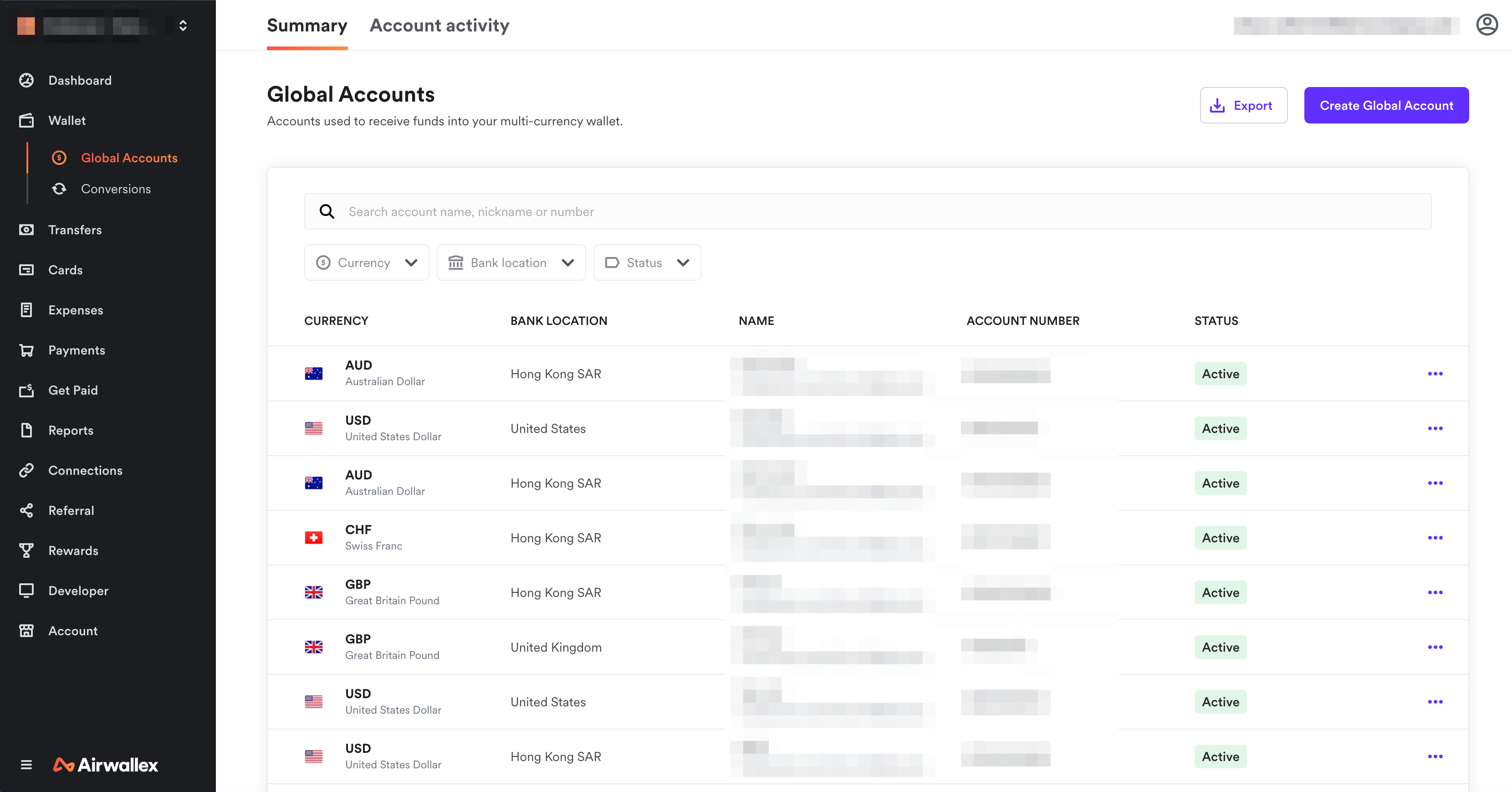Switch to the Account activity tab
Viewport: 1512px width, 792px height.
pyautogui.click(x=439, y=25)
